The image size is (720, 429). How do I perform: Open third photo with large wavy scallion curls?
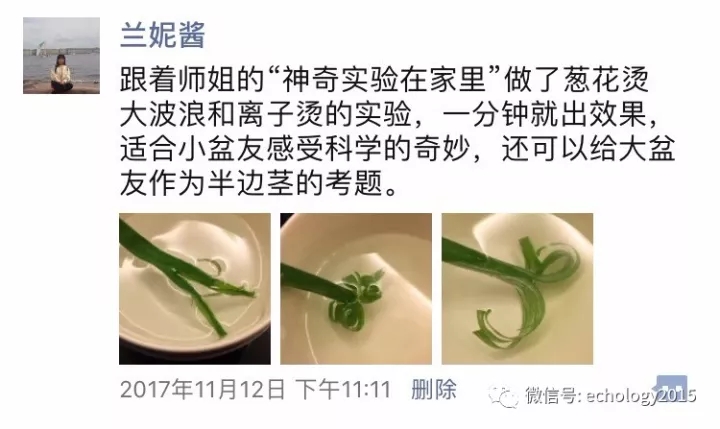[x=518, y=289]
